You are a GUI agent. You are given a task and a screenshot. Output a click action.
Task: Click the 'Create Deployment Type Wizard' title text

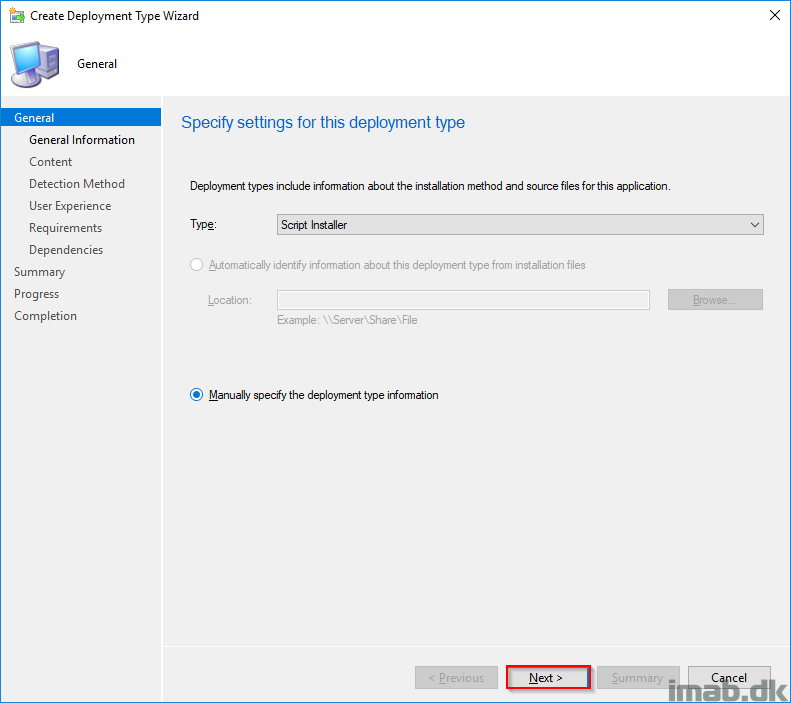click(x=115, y=16)
